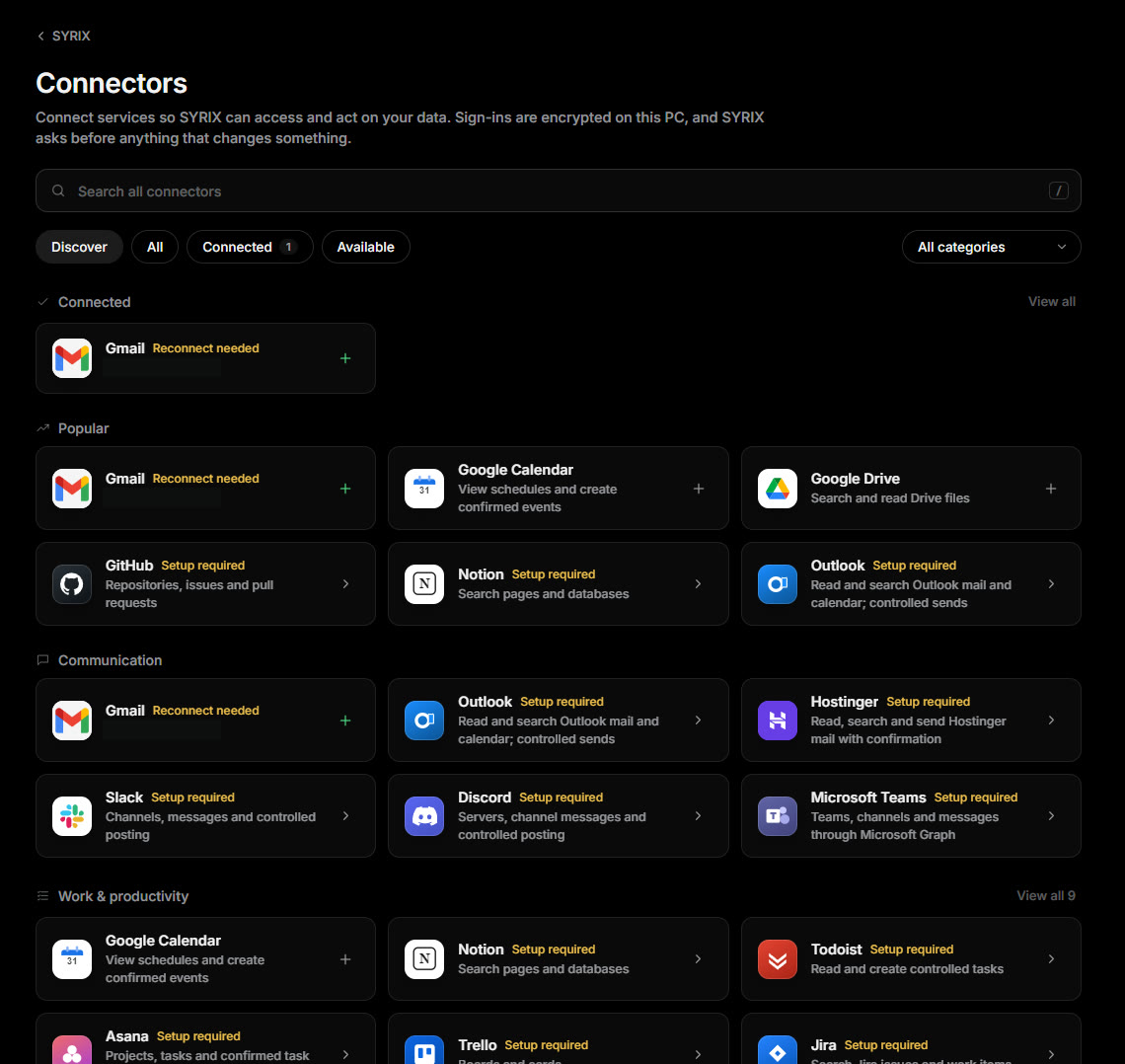Switch to the Available tab

tap(366, 247)
